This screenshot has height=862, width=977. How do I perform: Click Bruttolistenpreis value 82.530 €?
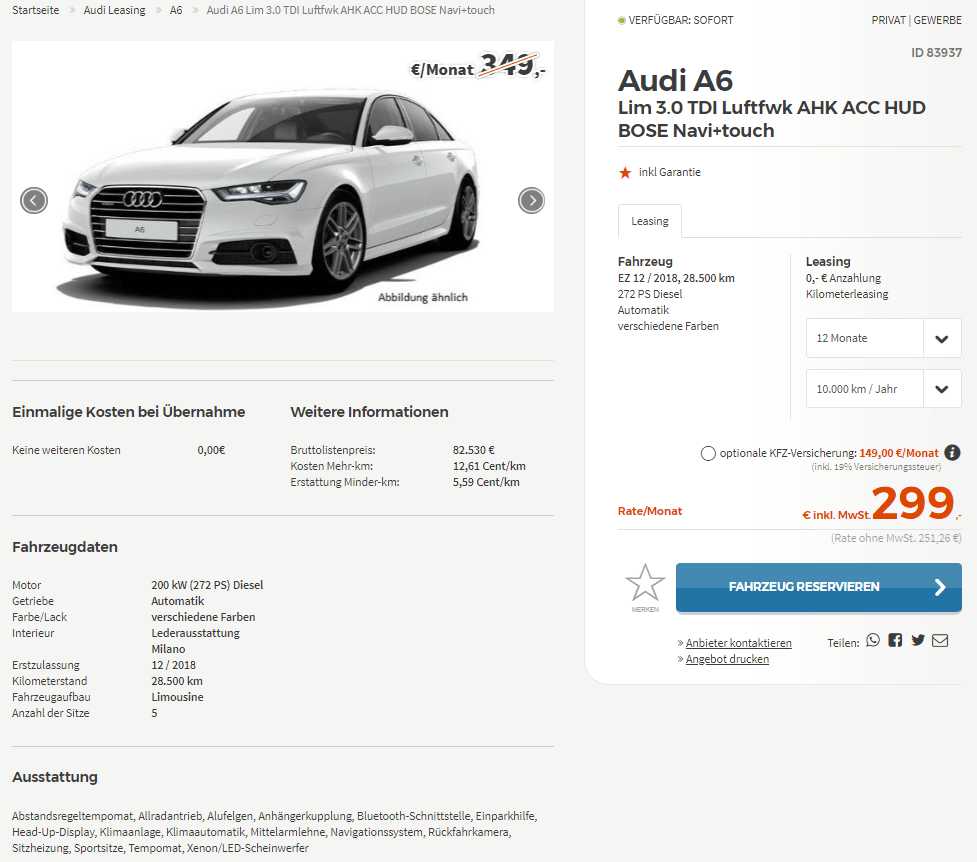(x=474, y=450)
